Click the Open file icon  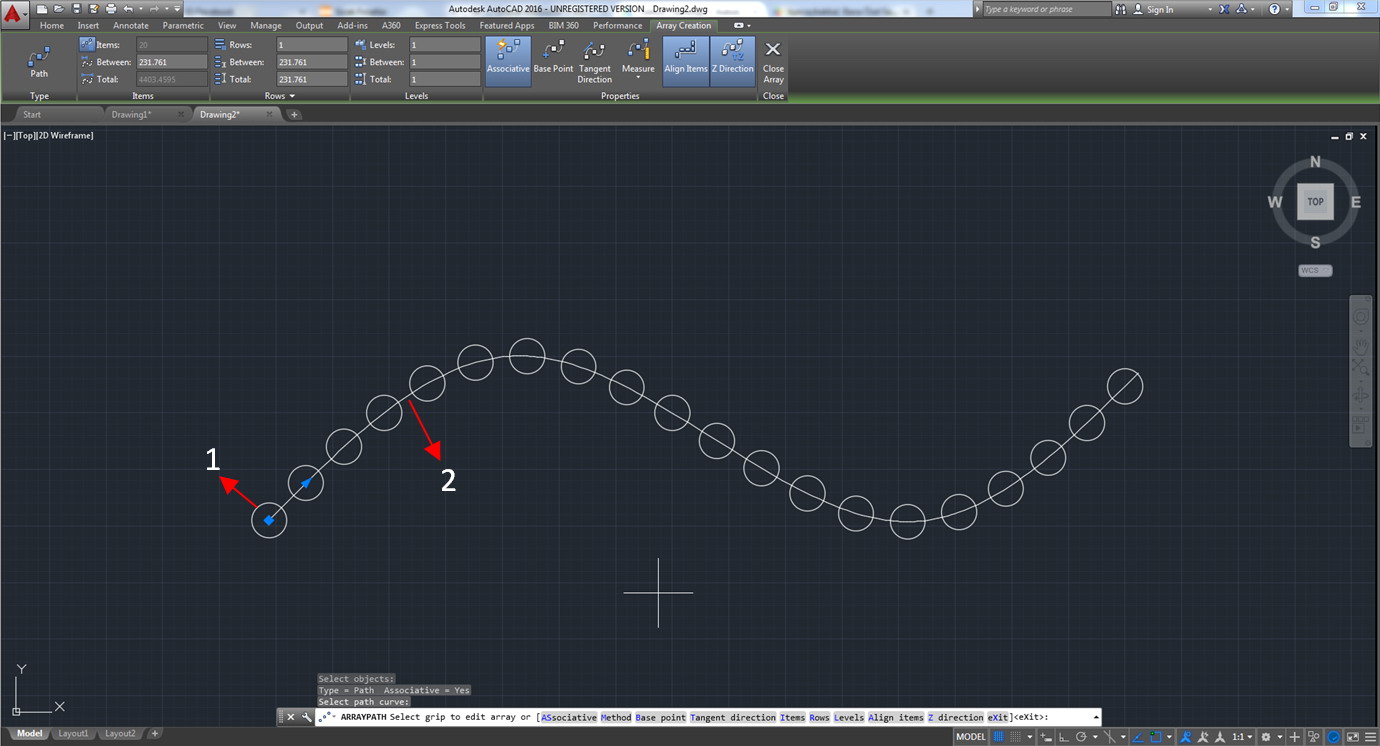coord(59,9)
